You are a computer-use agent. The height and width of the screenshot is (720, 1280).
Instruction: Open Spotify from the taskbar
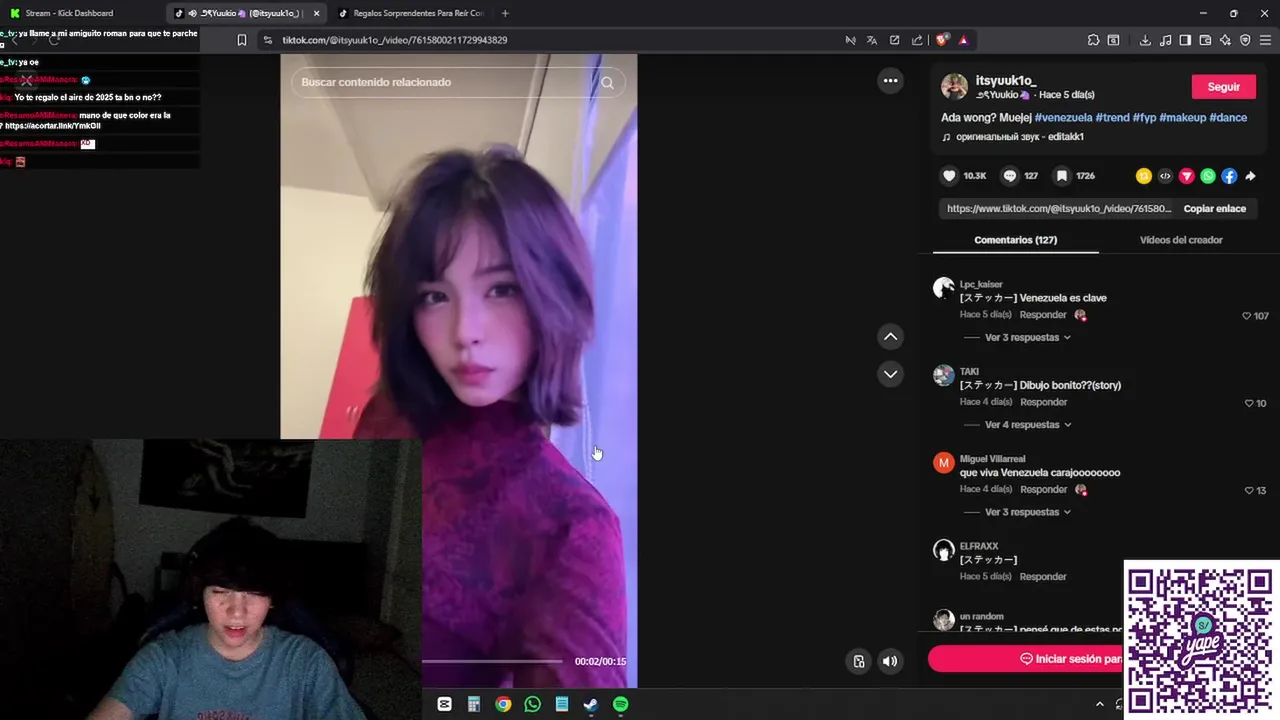(x=620, y=705)
